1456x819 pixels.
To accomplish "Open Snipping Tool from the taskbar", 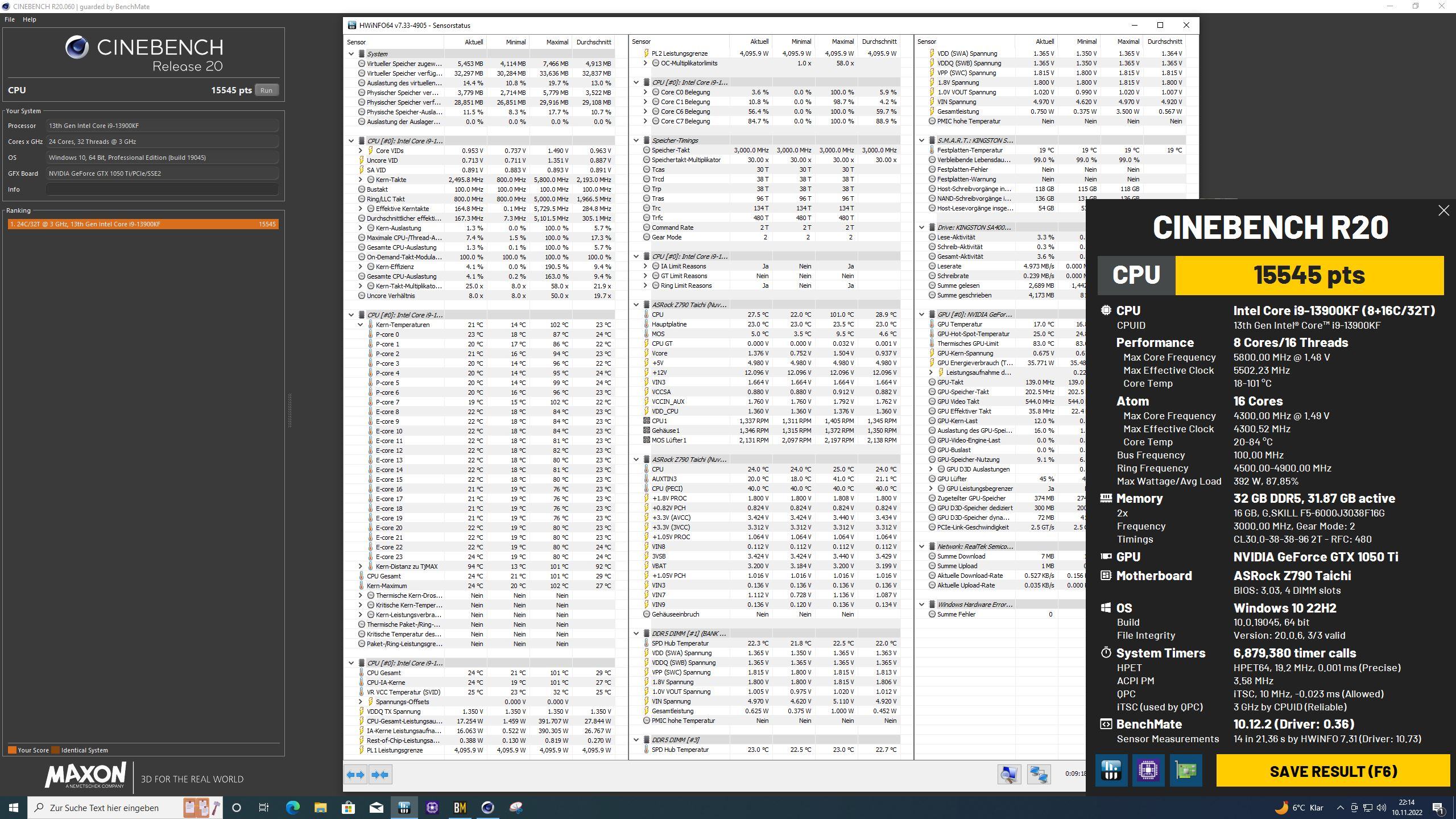I will pyautogui.click(x=515, y=808).
